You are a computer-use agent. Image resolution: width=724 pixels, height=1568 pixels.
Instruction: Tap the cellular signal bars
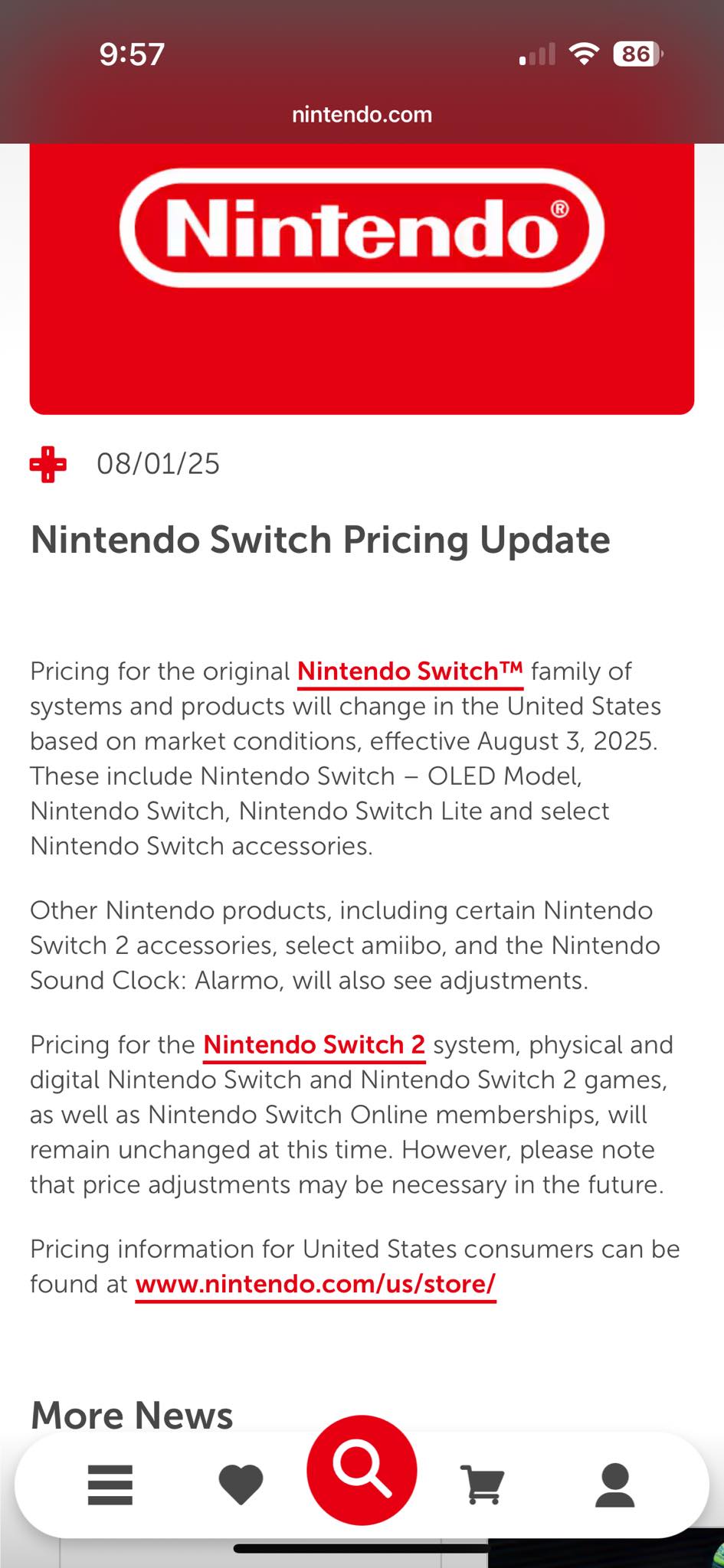[536, 55]
